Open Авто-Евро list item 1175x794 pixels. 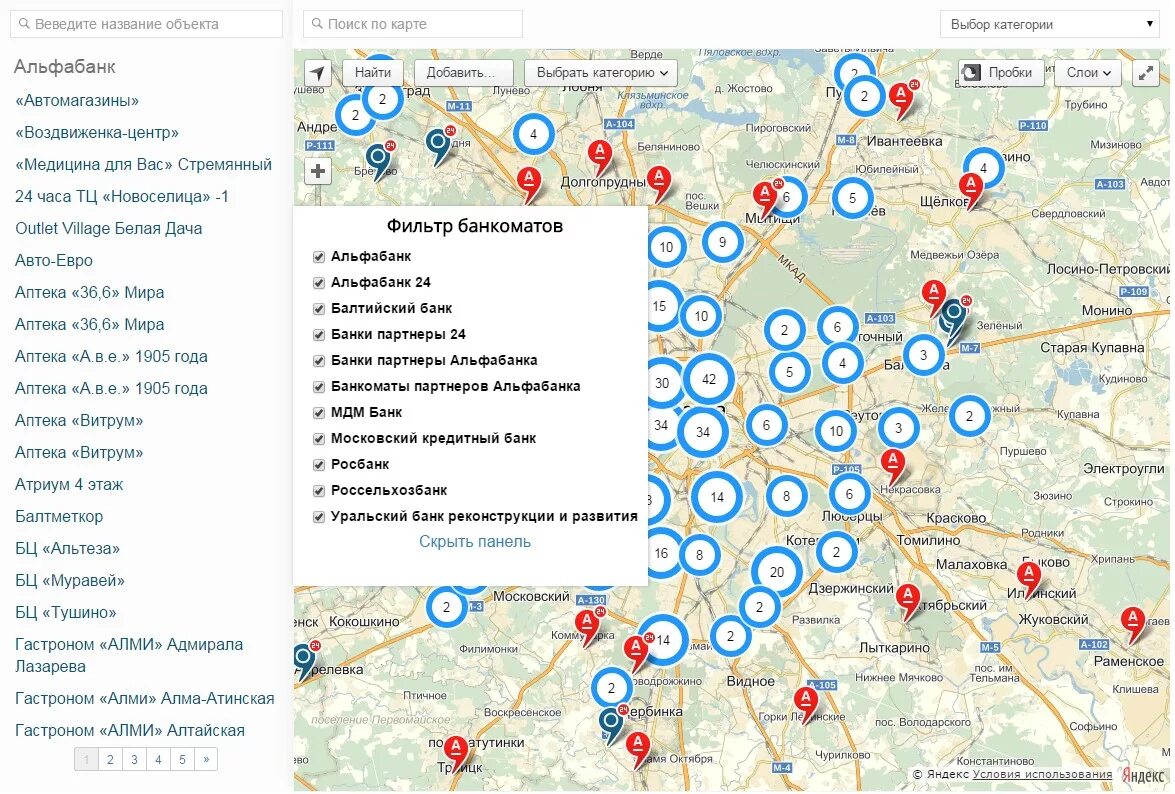click(x=54, y=261)
